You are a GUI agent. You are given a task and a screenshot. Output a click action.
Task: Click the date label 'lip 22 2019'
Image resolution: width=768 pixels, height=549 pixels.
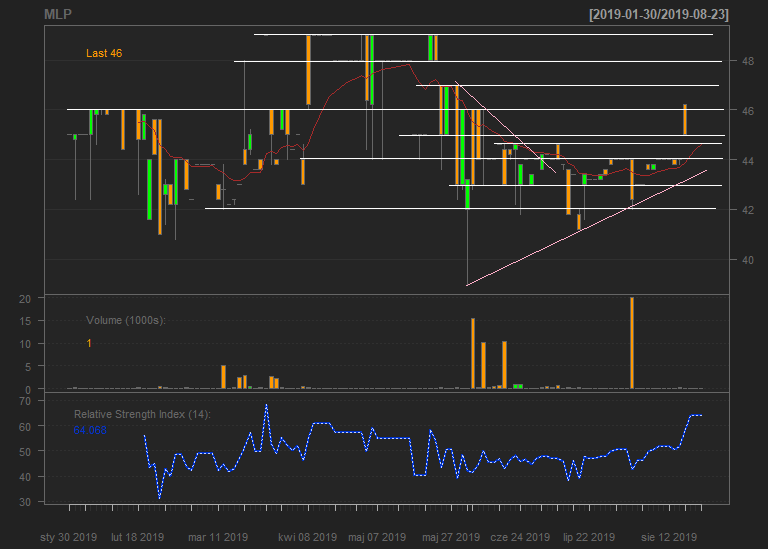point(589,537)
